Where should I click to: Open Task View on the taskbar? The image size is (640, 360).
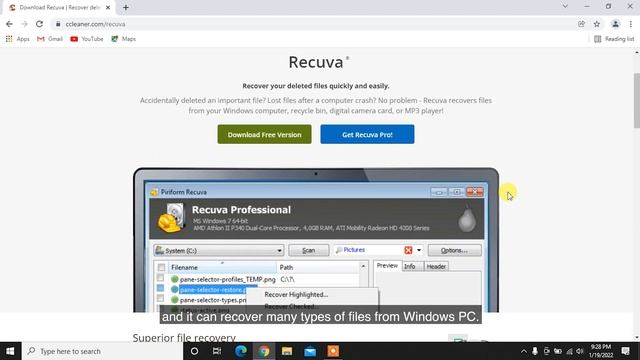(x=217, y=351)
